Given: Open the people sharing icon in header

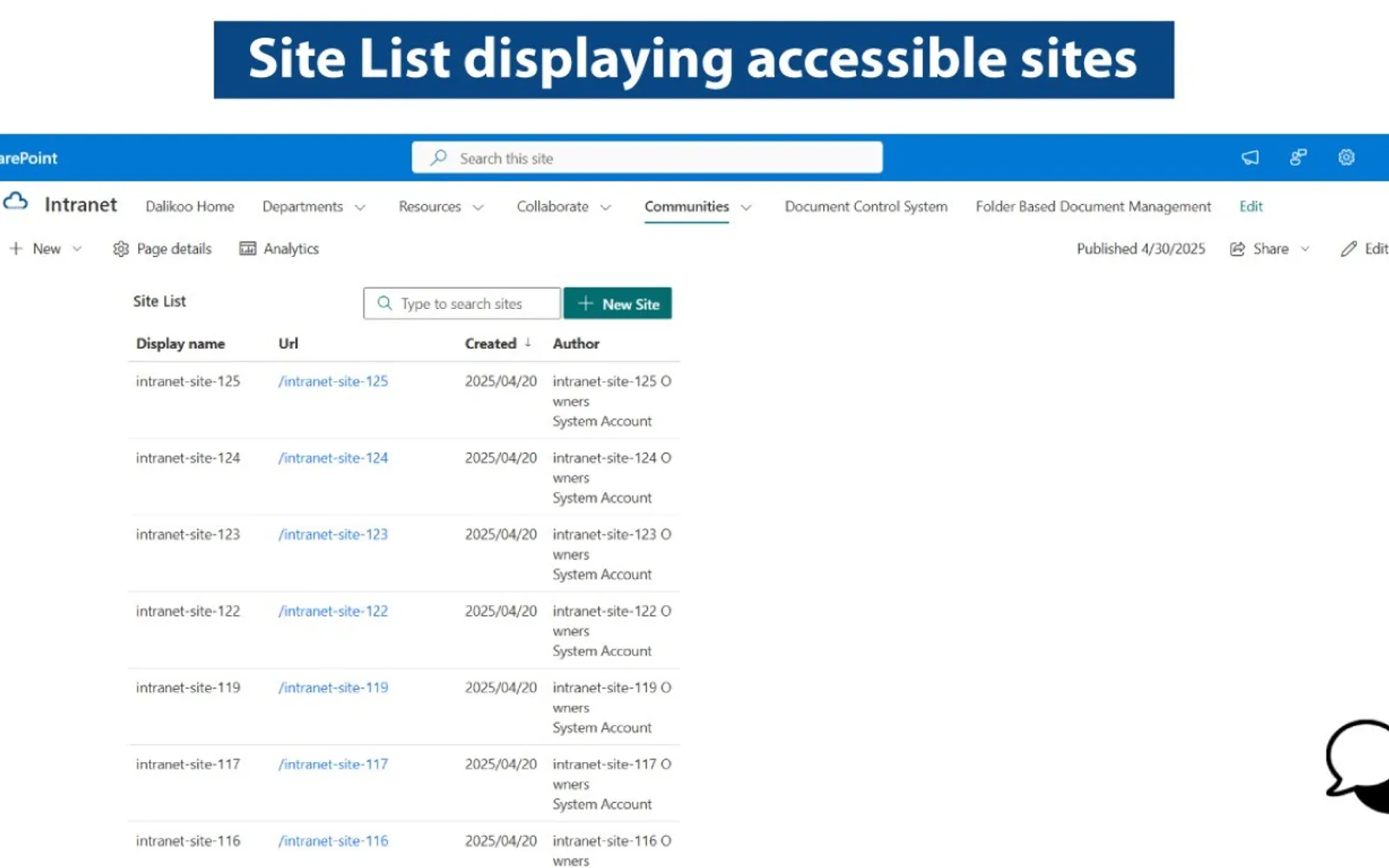Looking at the screenshot, I should pyautogui.click(x=1299, y=157).
